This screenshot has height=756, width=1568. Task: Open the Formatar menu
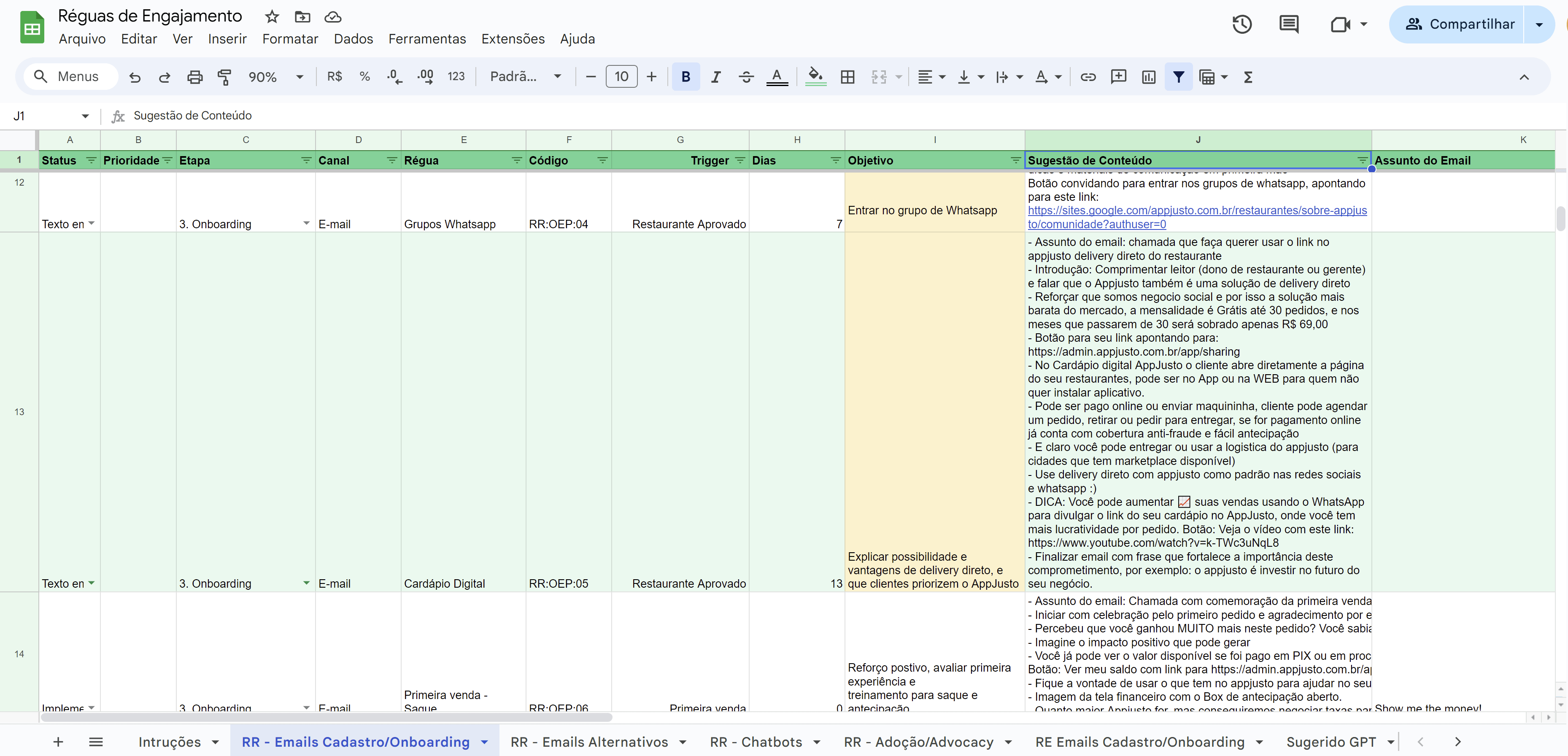290,39
